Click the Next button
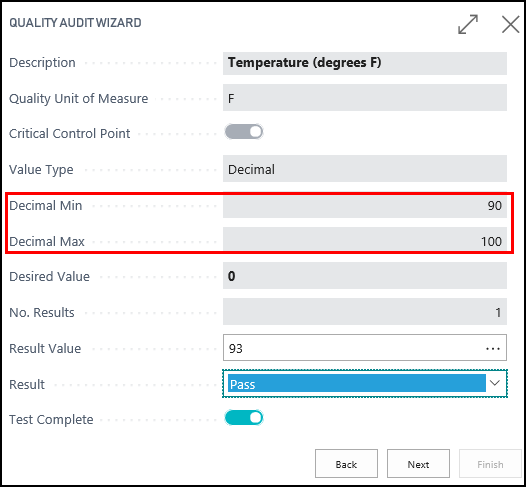This screenshot has width=526, height=487. pyautogui.click(x=418, y=464)
